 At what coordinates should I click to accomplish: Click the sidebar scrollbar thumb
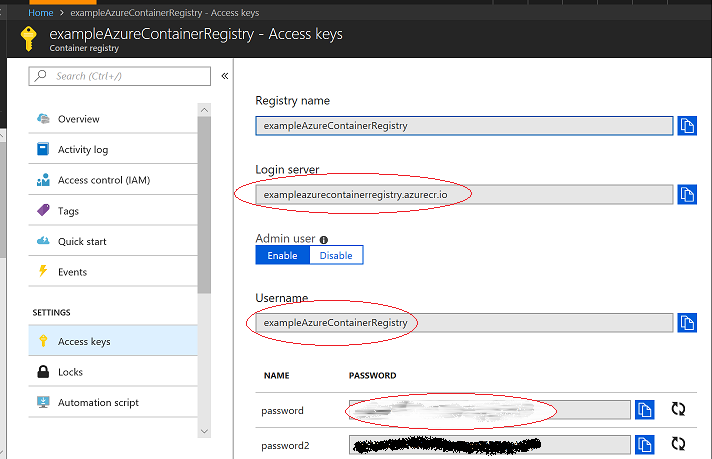[204, 205]
